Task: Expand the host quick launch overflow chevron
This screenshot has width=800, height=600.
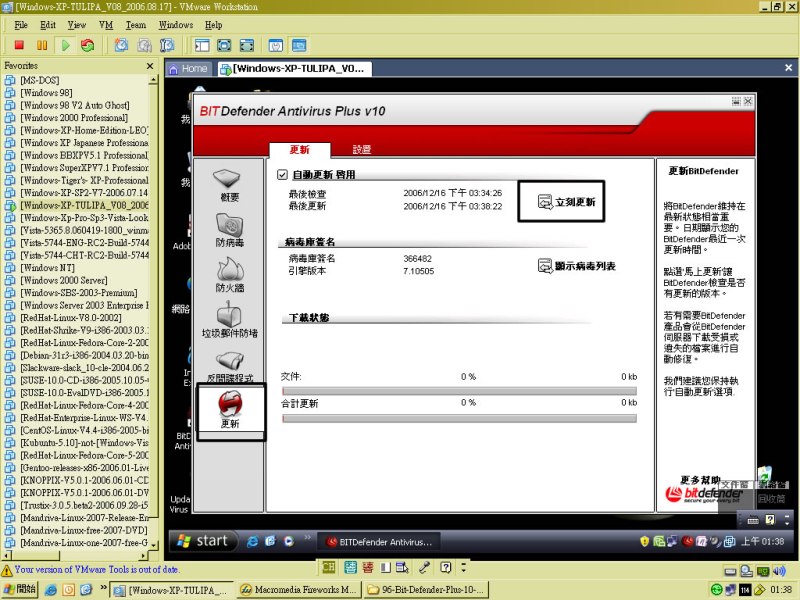Action: click(103, 587)
